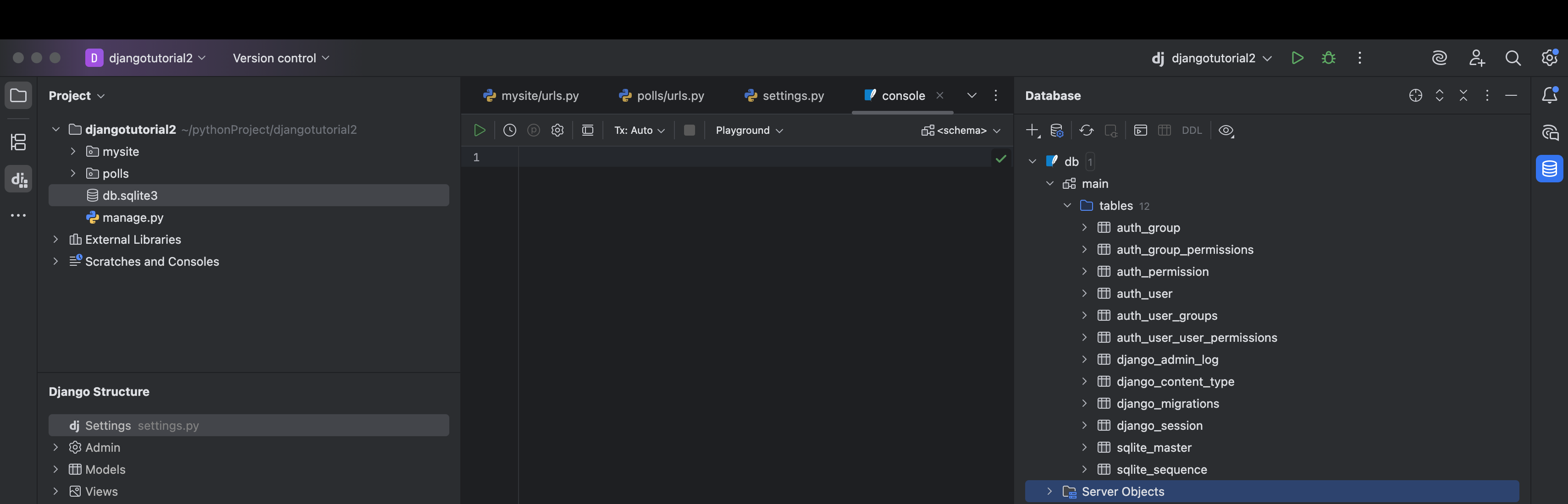The image size is (1568, 504).
Task: Open IDE settings gear in title bar
Action: coord(1549,58)
